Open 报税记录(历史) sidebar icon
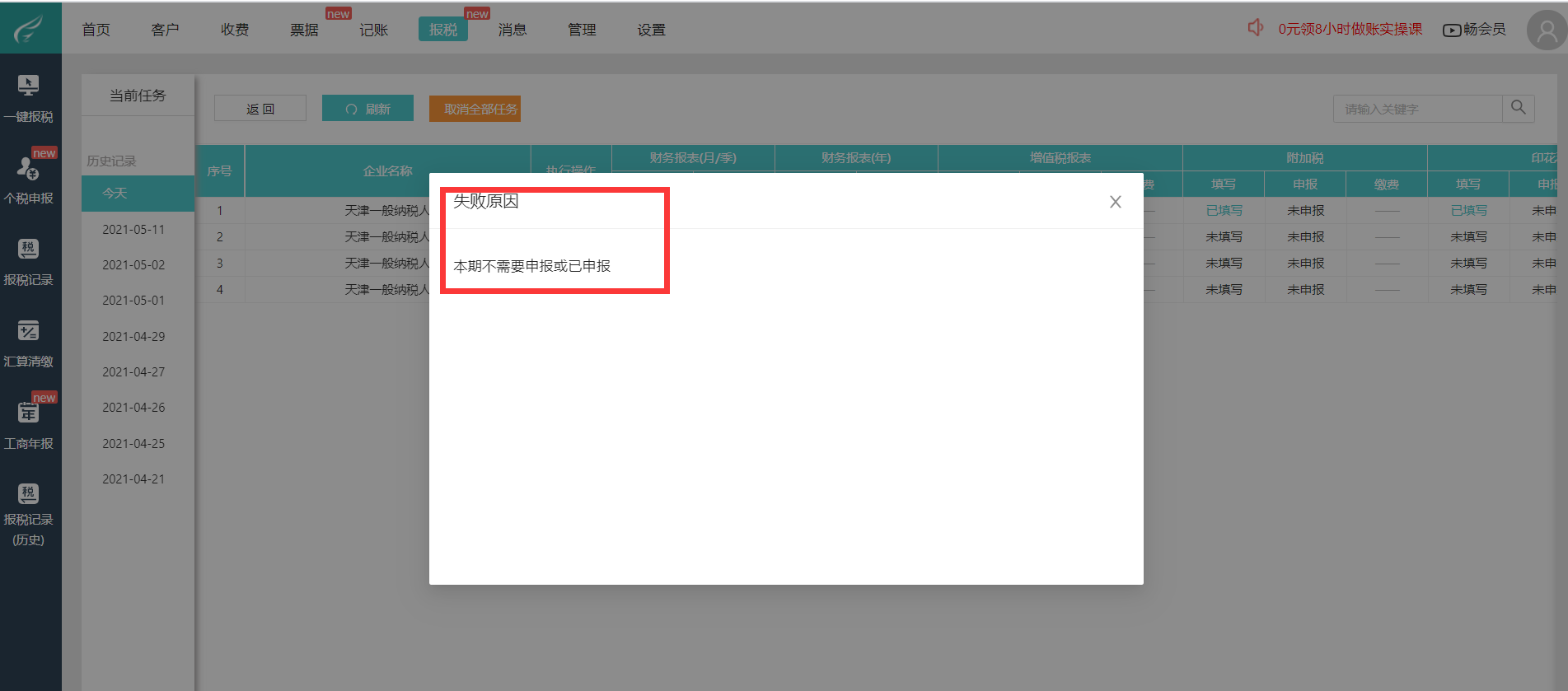This screenshot has width=1568, height=691. coord(29,494)
